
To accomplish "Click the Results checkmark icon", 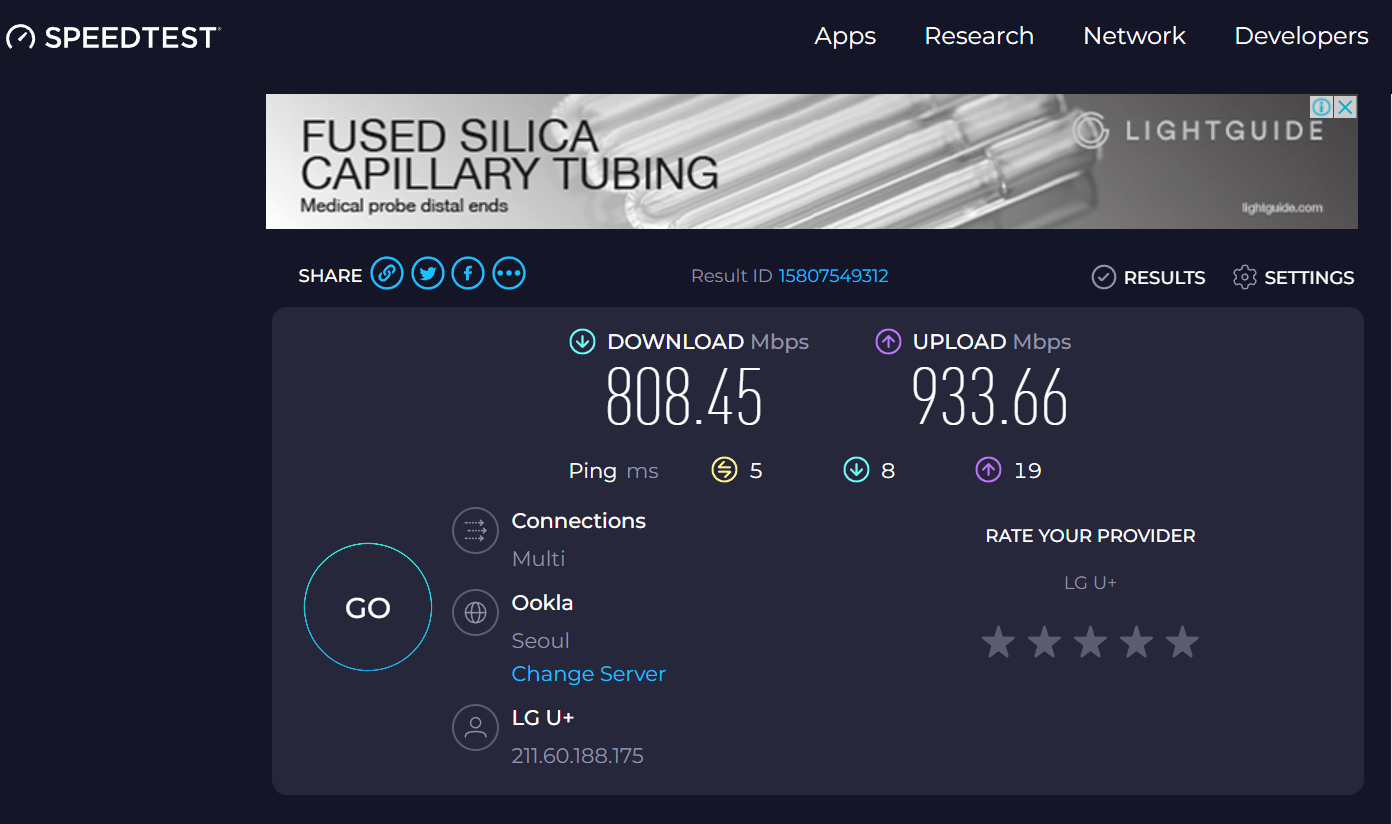I will click(x=1103, y=277).
